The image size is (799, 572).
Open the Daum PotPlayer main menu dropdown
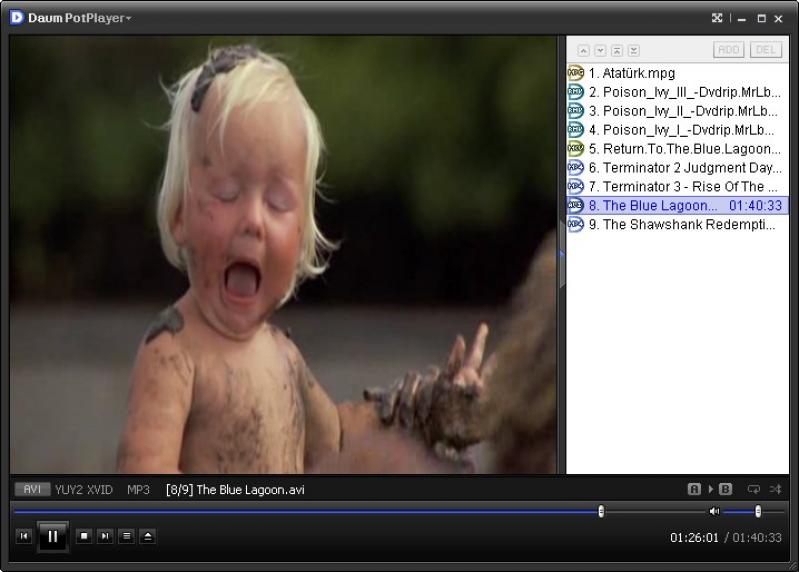point(79,18)
